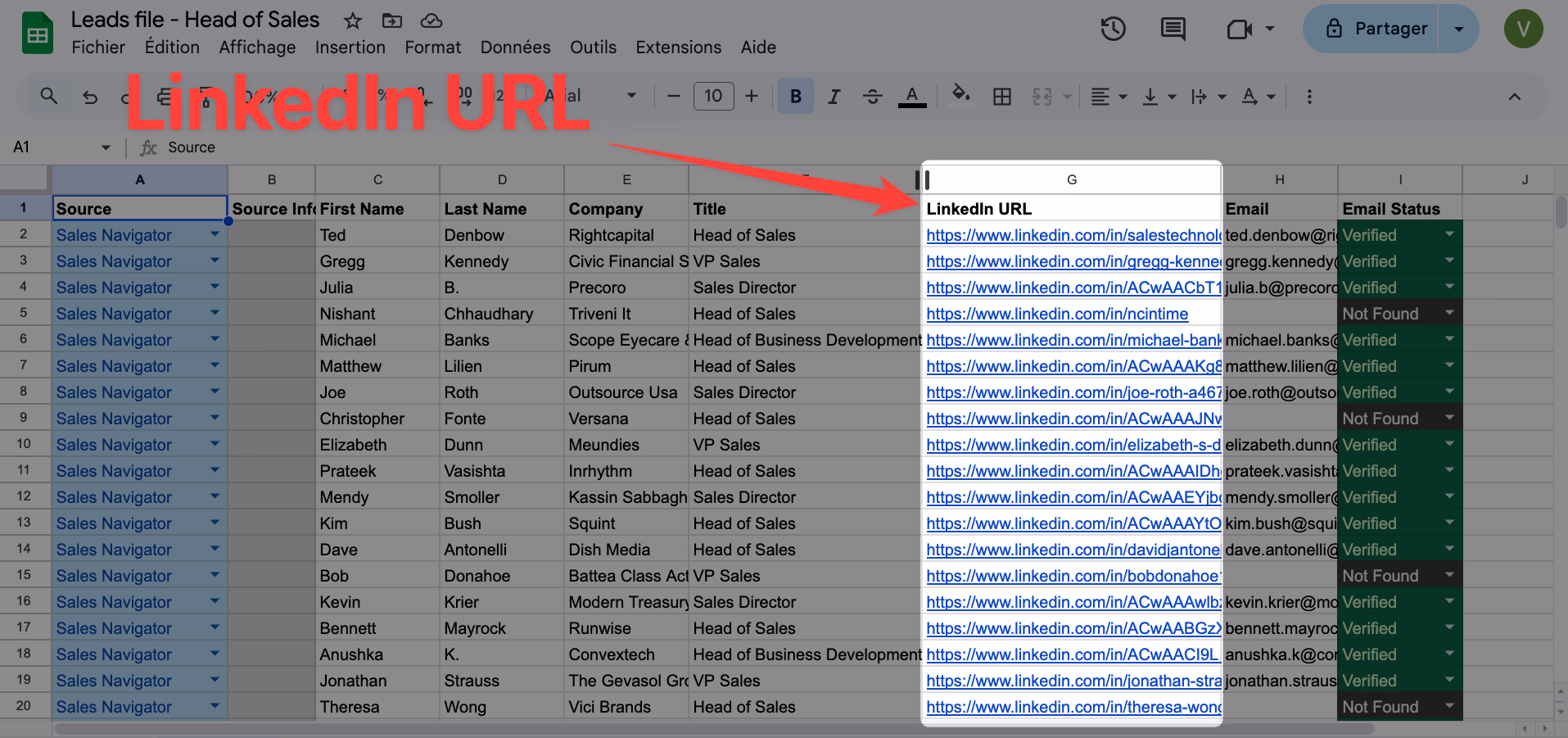Click merge cells icon

pos(1042,97)
